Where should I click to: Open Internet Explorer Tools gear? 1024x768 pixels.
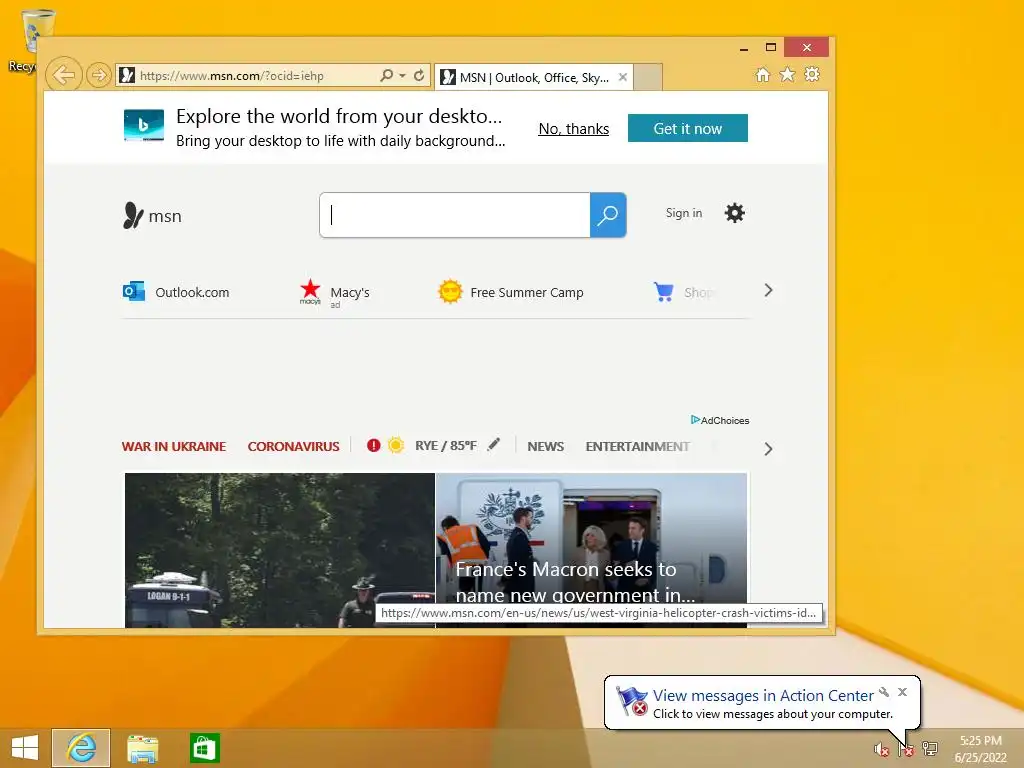(x=812, y=74)
